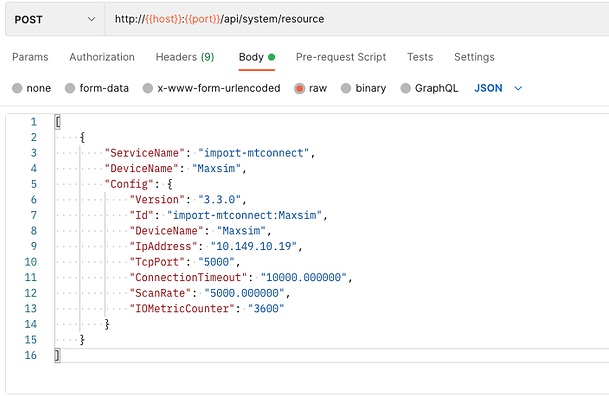The width and height of the screenshot is (609, 396).
Task: Choose x-www-form-urlencoded body type
Action: pyautogui.click(x=148, y=88)
